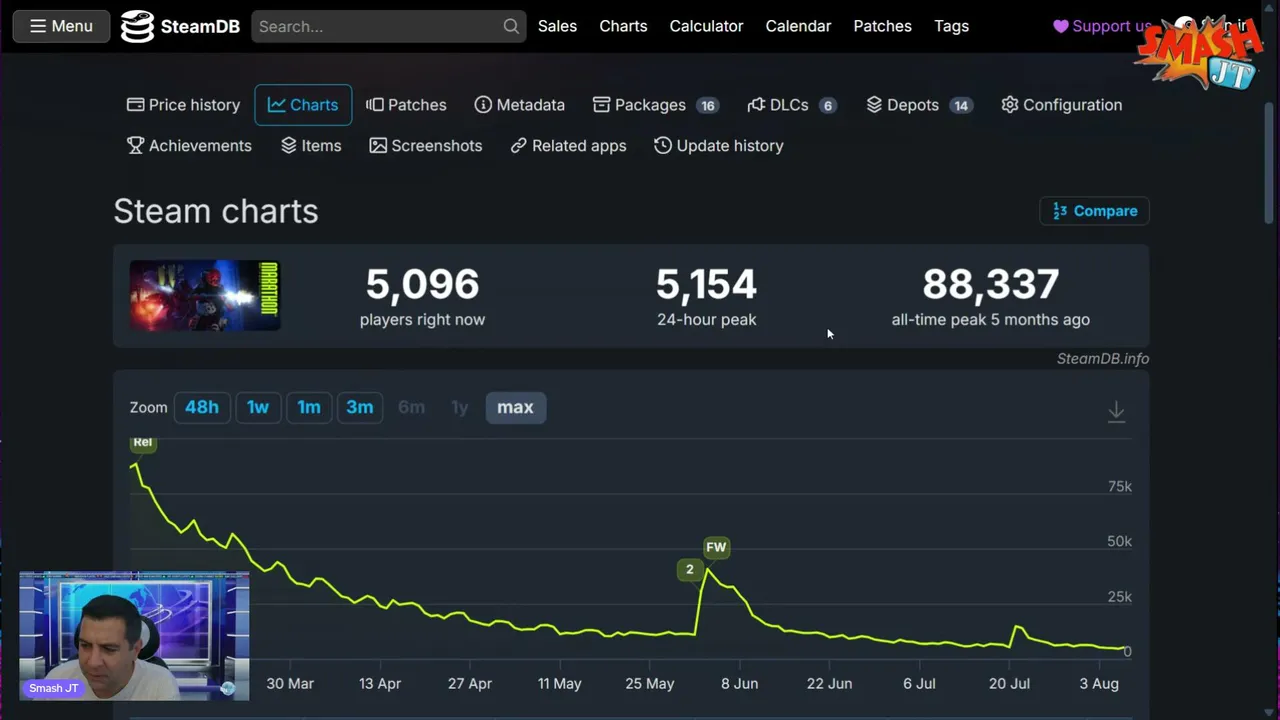Click the Screenshots image icon
Screen dimensions: 1280x720
tap(378, 146)
